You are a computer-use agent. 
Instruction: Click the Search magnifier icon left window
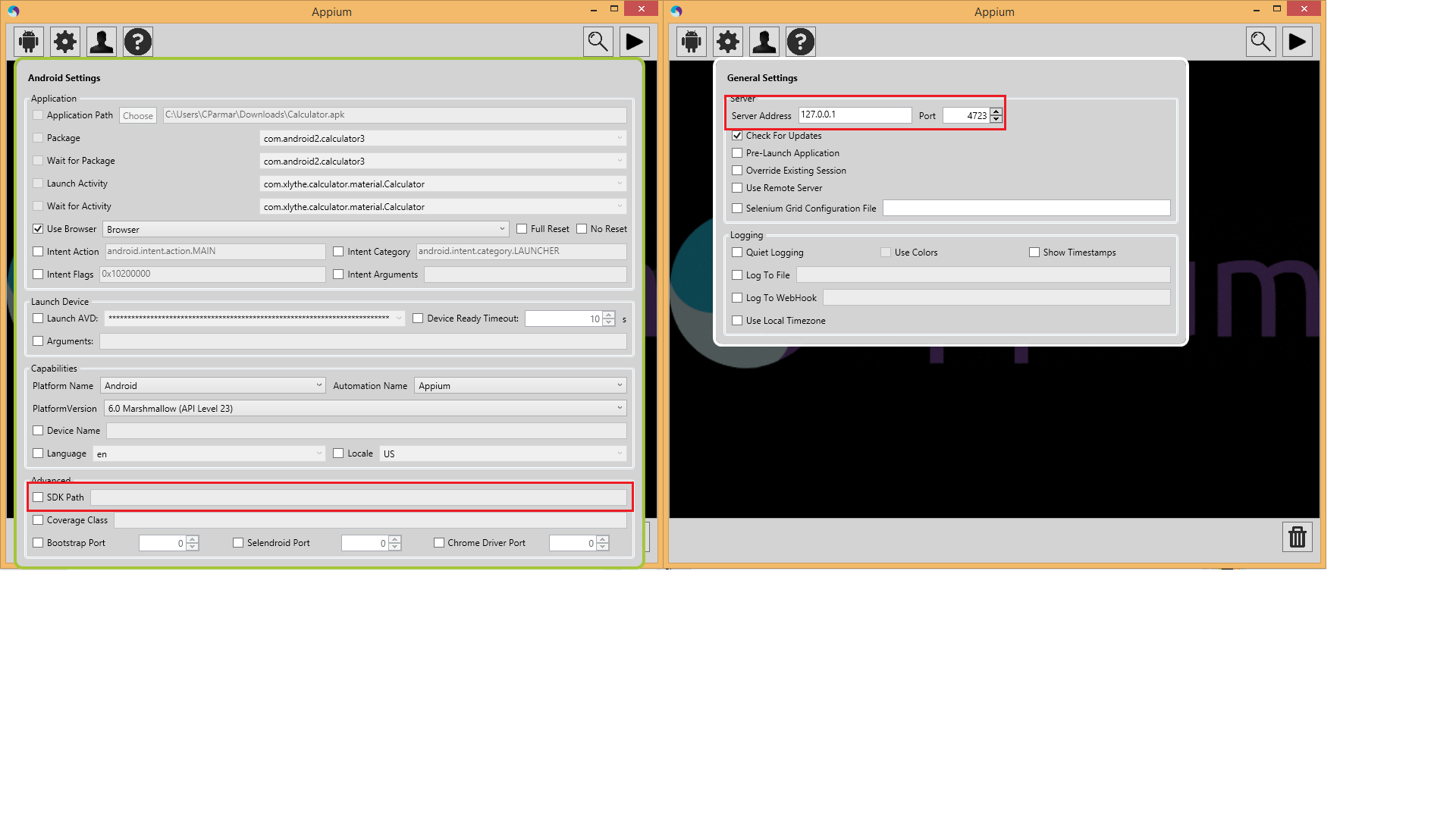(598, 41)
